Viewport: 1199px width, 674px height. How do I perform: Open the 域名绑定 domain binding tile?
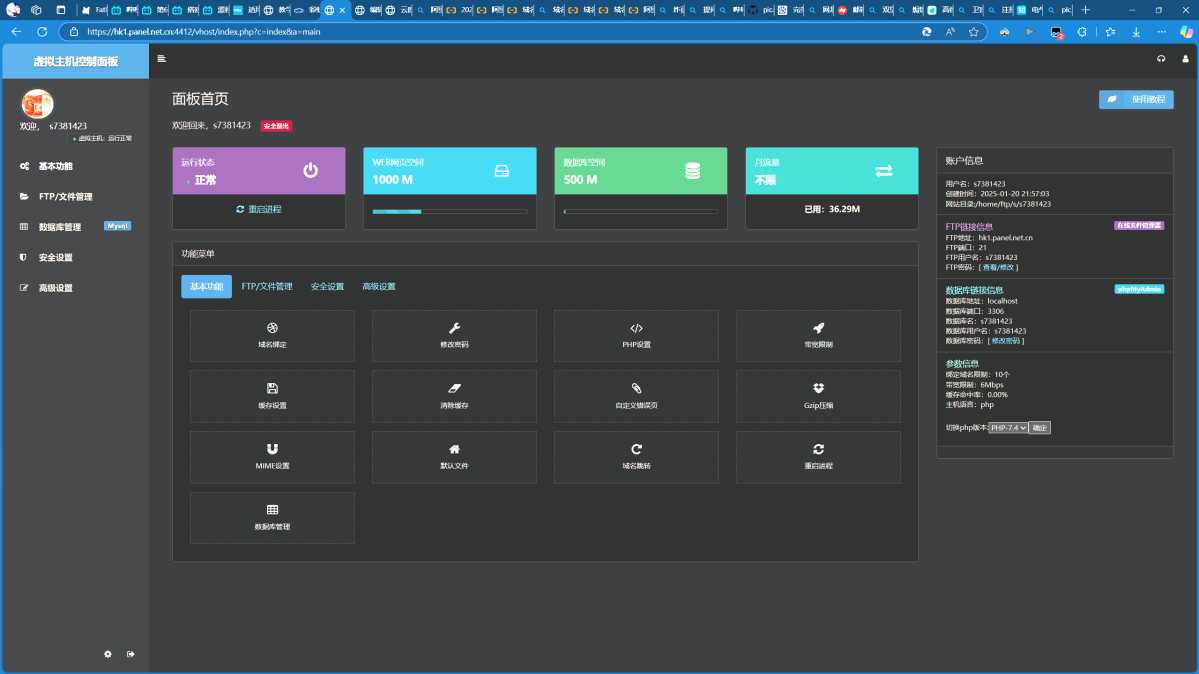[x=272, y=335]
